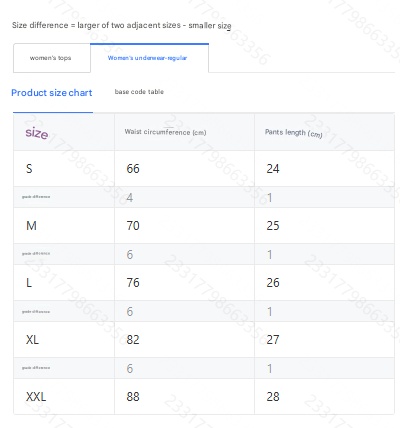Click the waist grade difference value 4
The width and height of the screenshot is (400, 428).
point(130,198)
